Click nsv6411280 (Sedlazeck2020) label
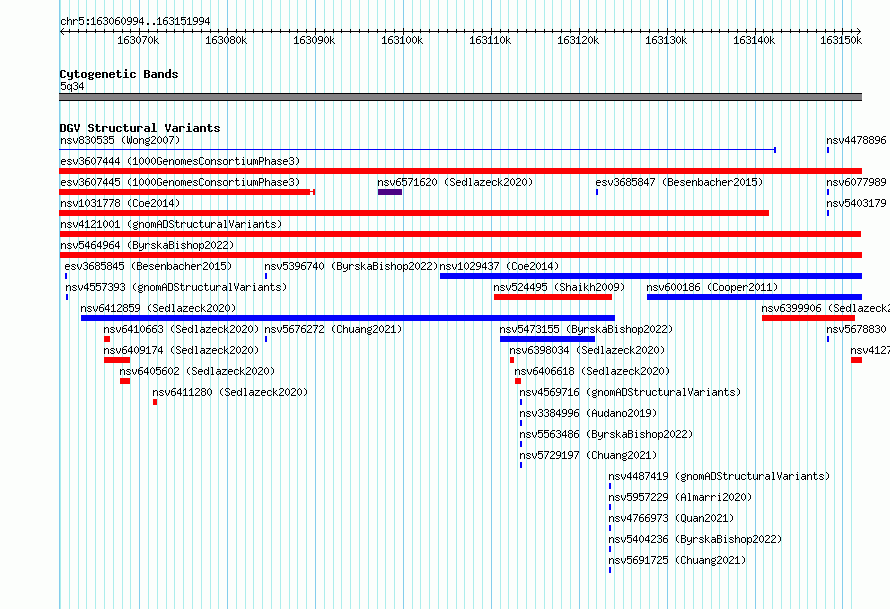The image size is (890, 609). click(x=230, y=392)
